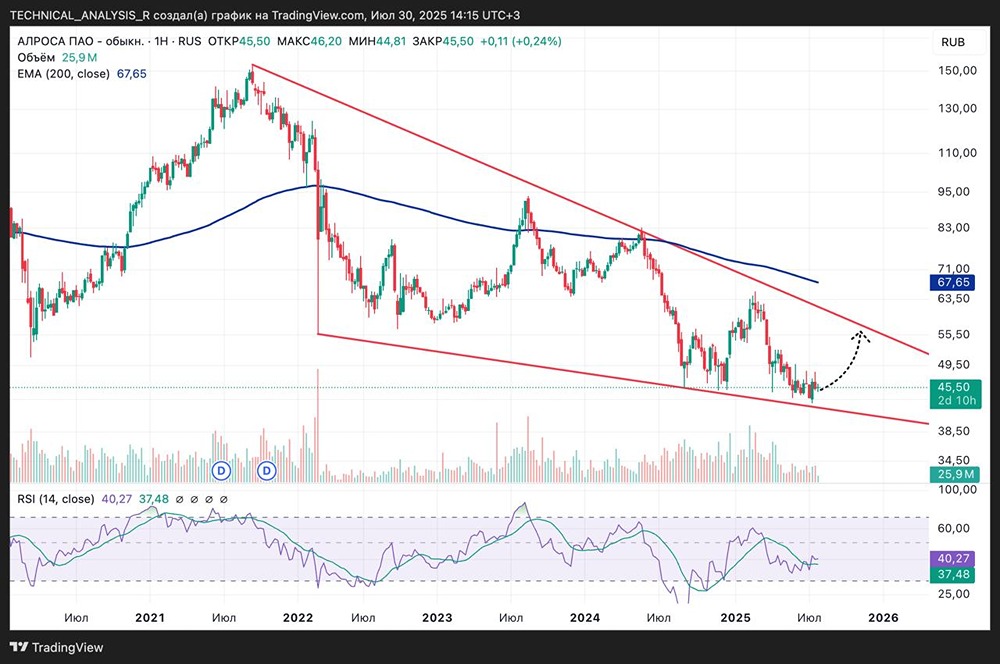Click the 38,50 price scale label

click(x=953, y=431)
